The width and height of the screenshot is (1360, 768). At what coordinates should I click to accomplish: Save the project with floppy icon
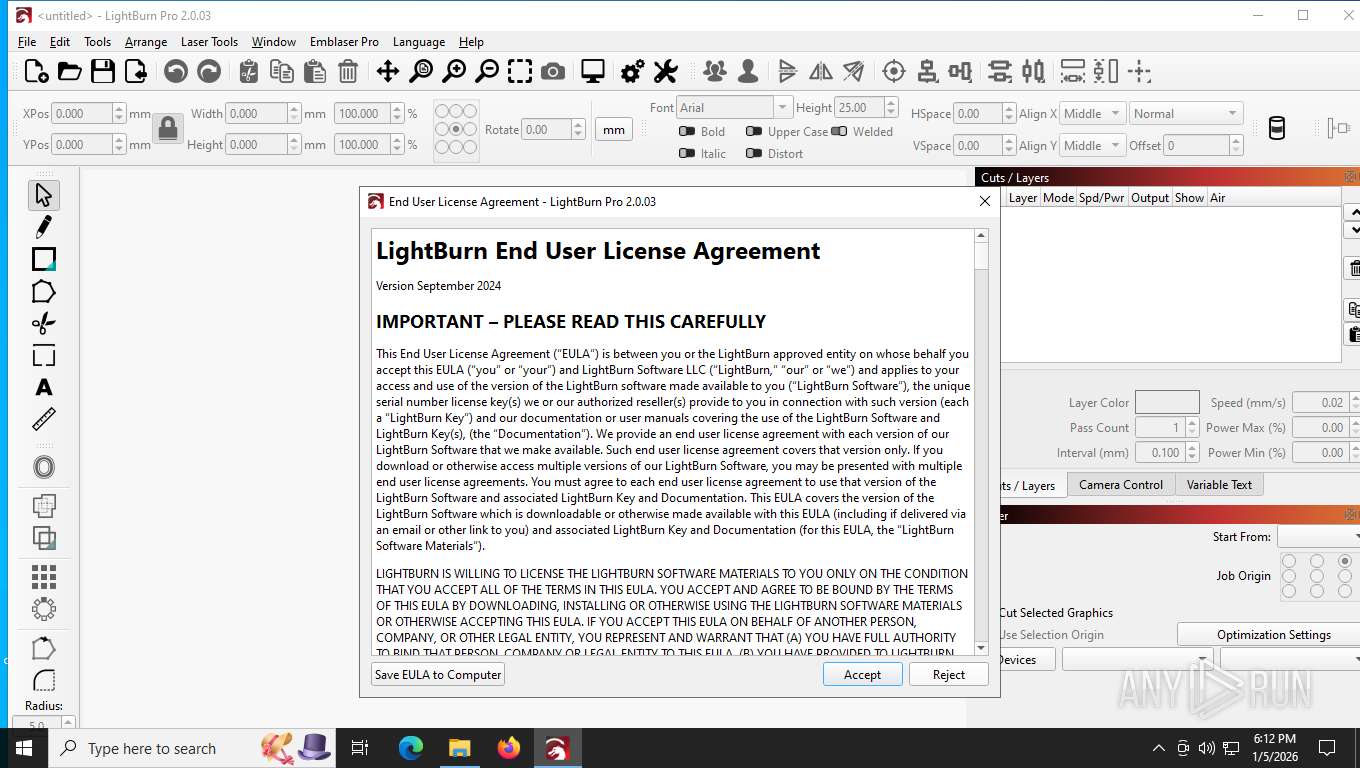[103, 71]
